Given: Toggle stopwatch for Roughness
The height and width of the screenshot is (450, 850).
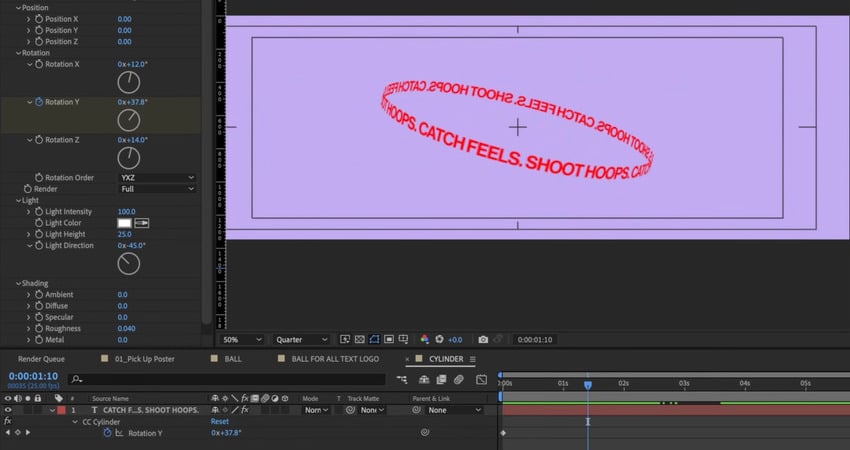Looking at the screenshot, I should 39,329.
